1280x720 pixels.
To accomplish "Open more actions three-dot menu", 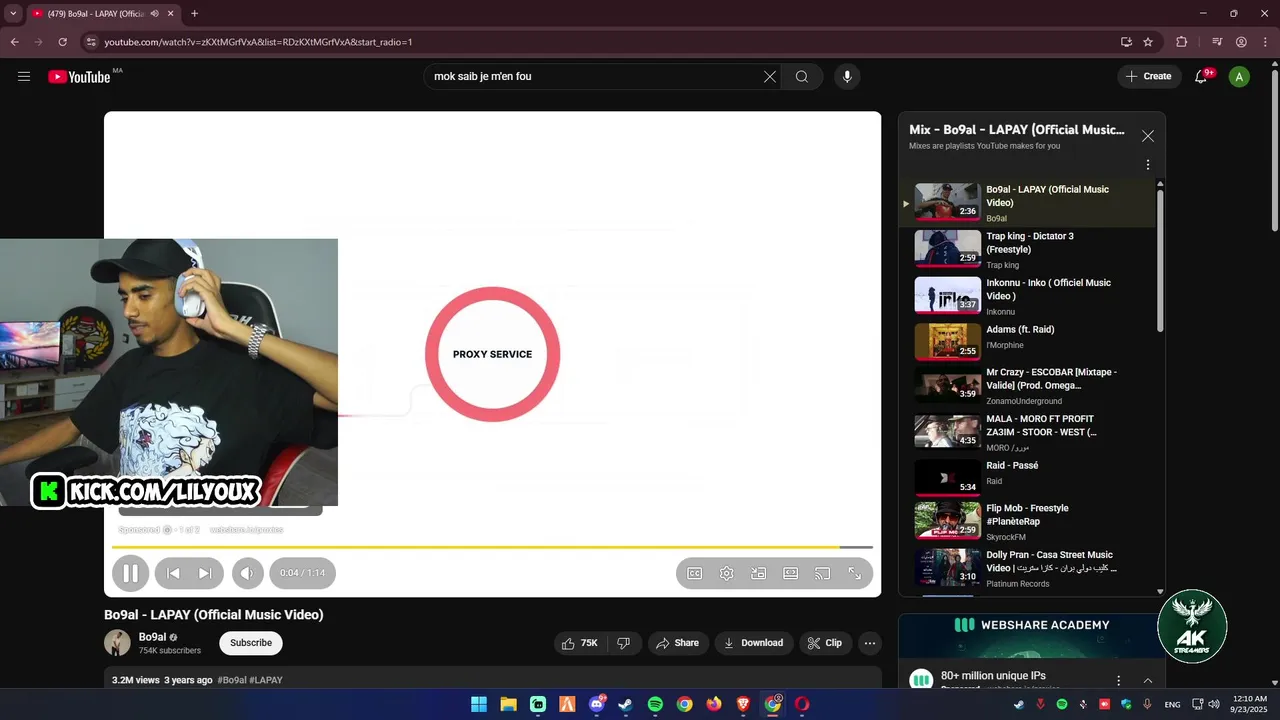I will [x=870, y=643].
